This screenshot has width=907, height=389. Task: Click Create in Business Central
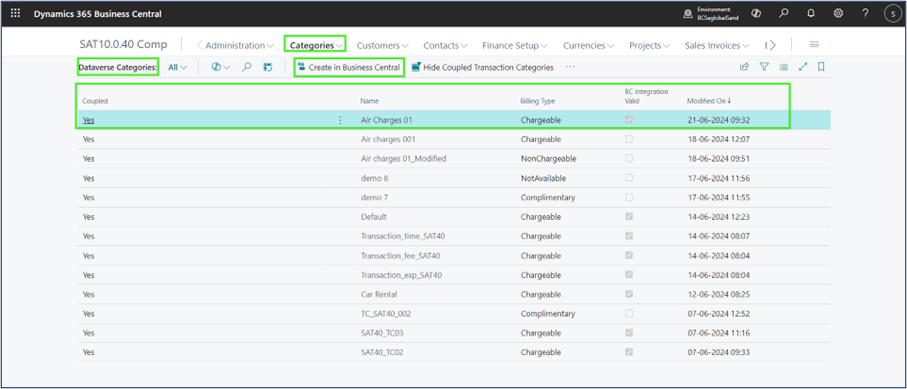[349, 67]
